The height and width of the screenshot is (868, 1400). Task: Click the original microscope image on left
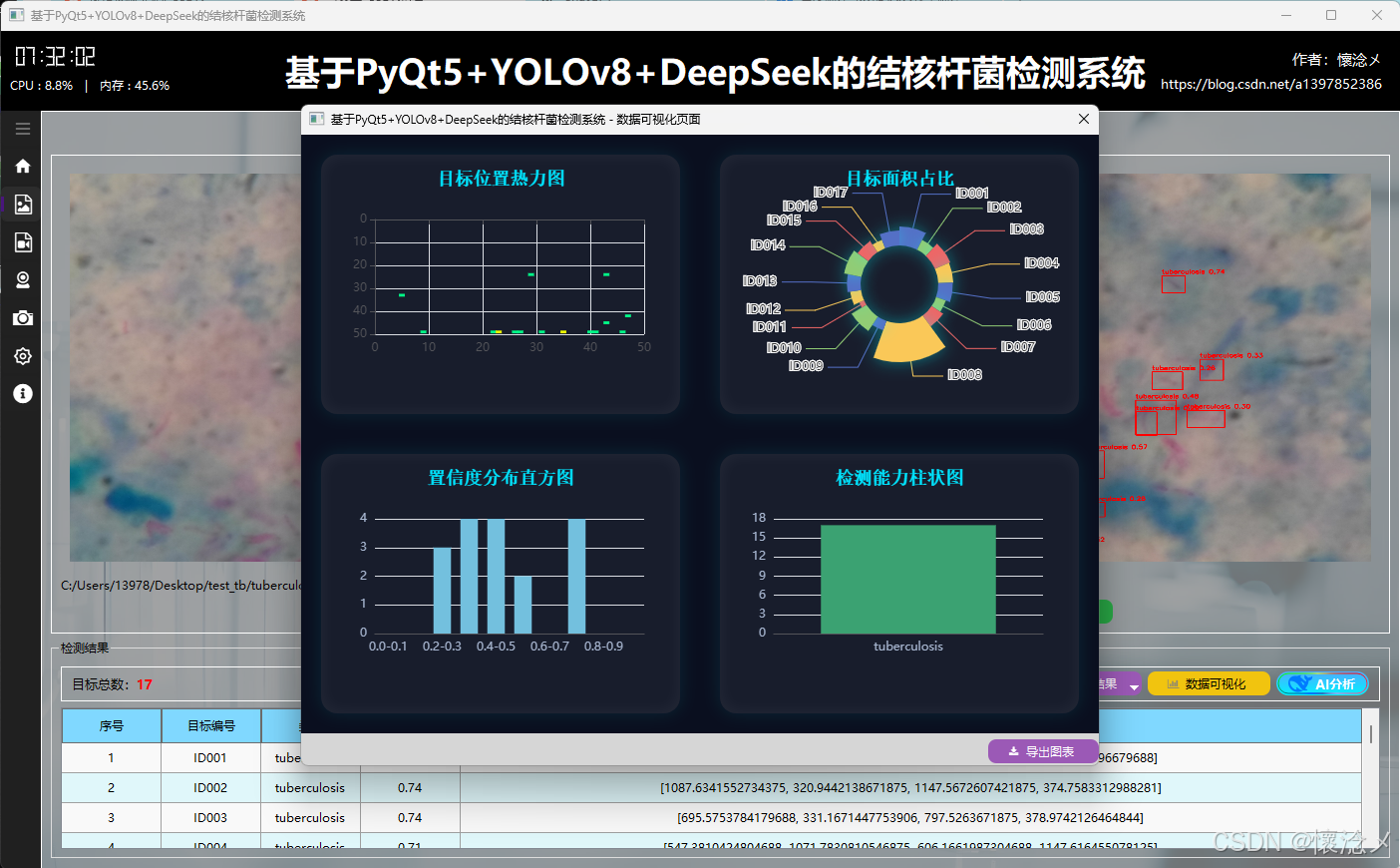tap(185, 367)
